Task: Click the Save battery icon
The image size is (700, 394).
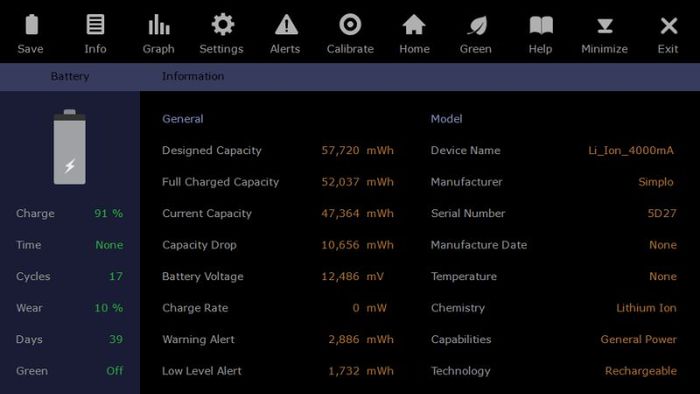Action: coord(31,25)
